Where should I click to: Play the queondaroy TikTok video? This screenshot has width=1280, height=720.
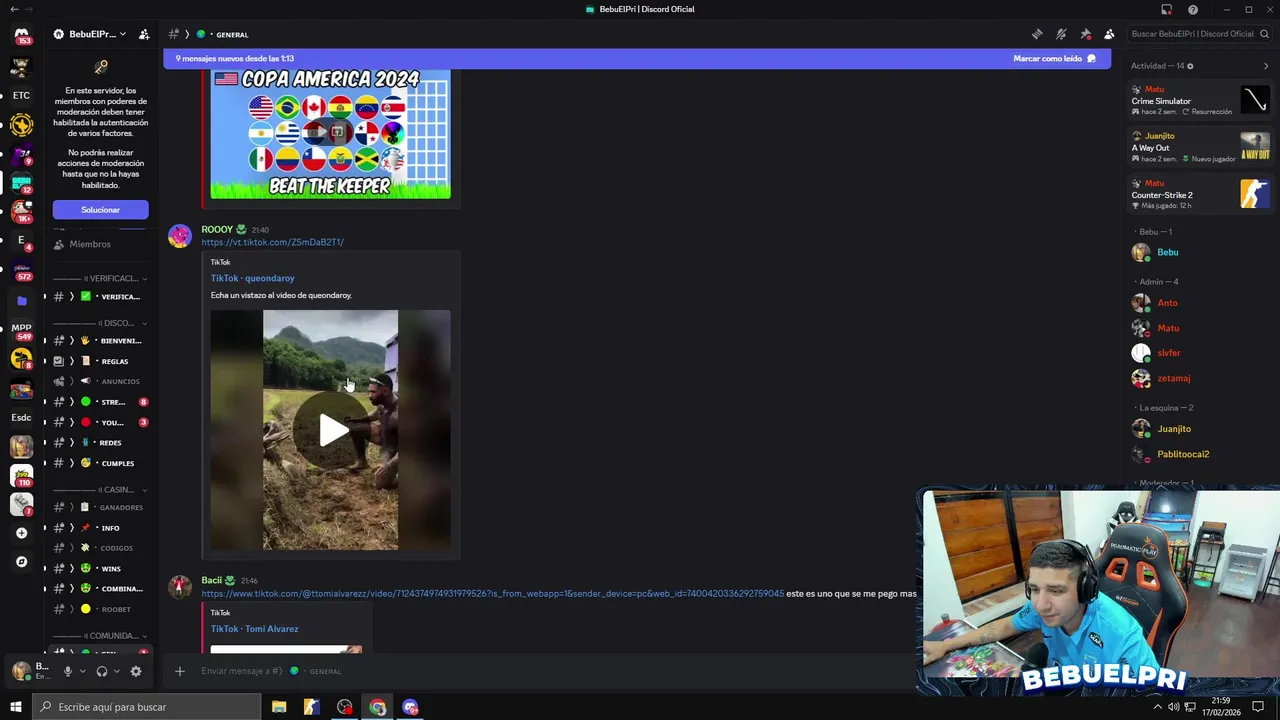coord(331,430)
